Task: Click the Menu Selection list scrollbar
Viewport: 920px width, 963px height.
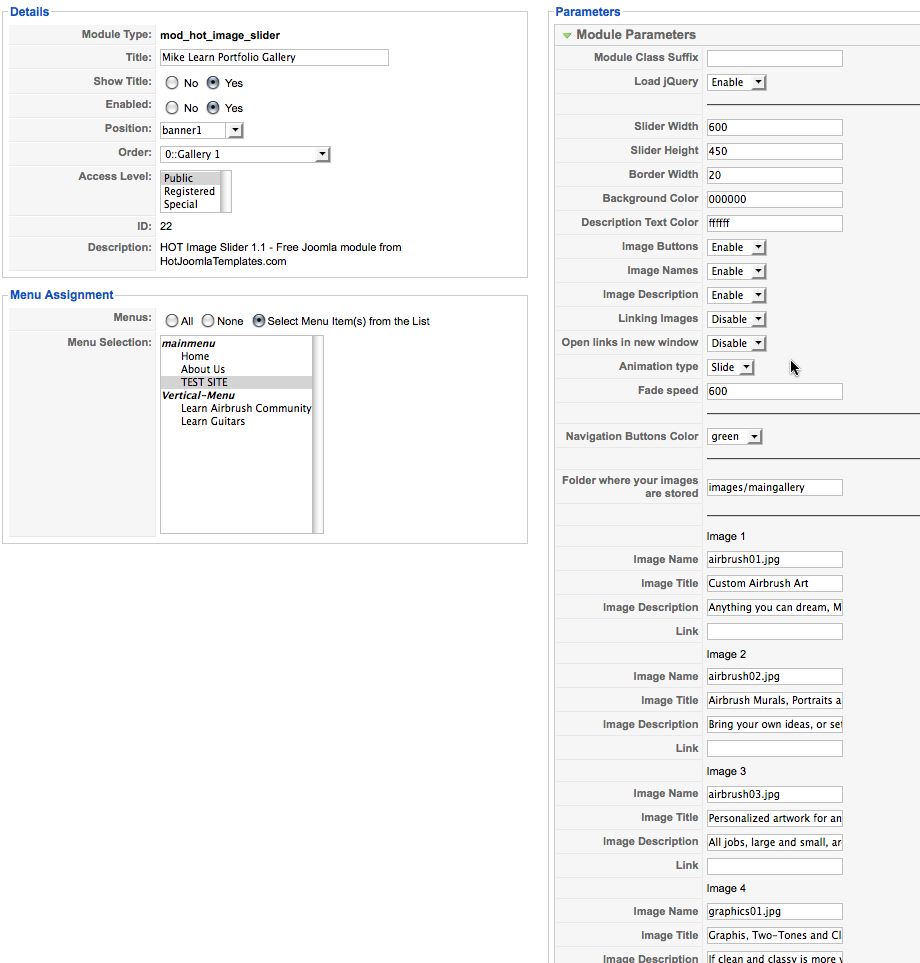Action: 318,434
